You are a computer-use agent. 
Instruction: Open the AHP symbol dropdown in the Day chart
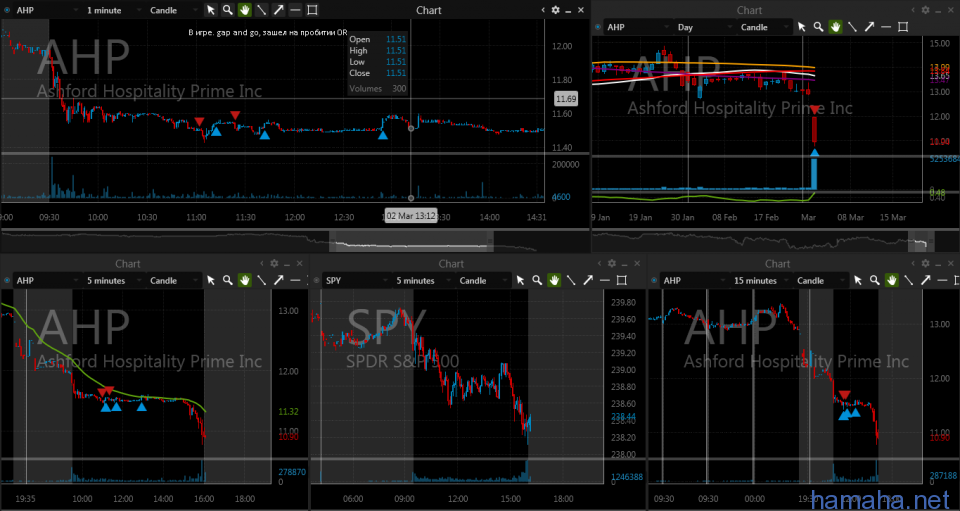(x=637, y=27)
